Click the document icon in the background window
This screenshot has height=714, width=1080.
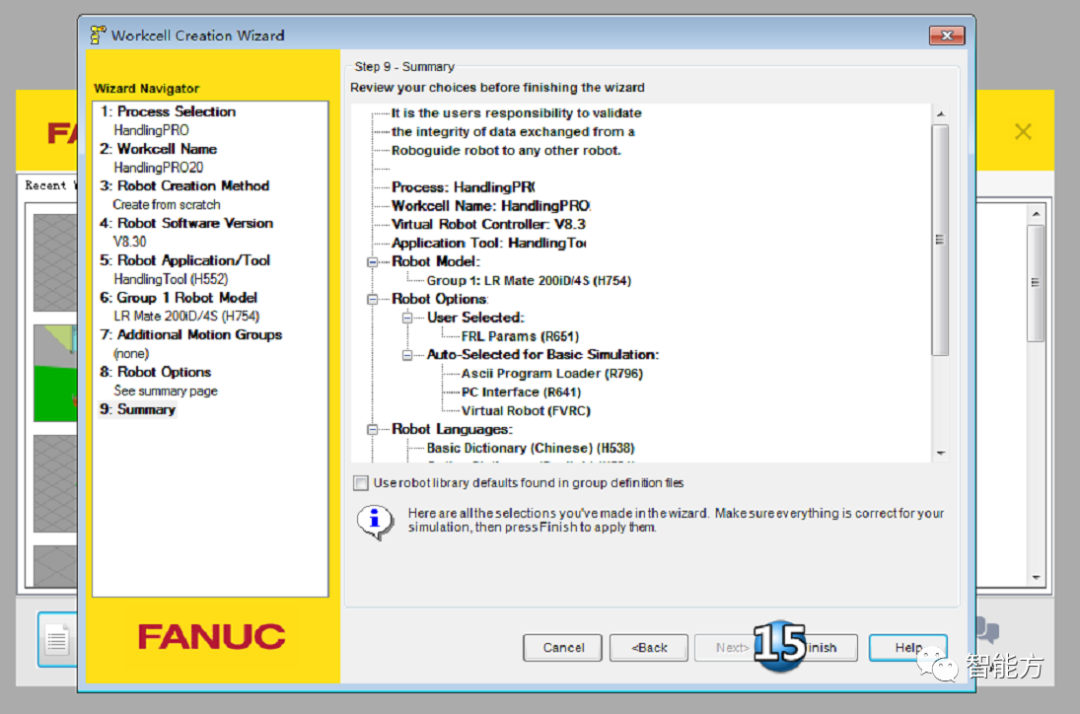(x=57, y=640)
